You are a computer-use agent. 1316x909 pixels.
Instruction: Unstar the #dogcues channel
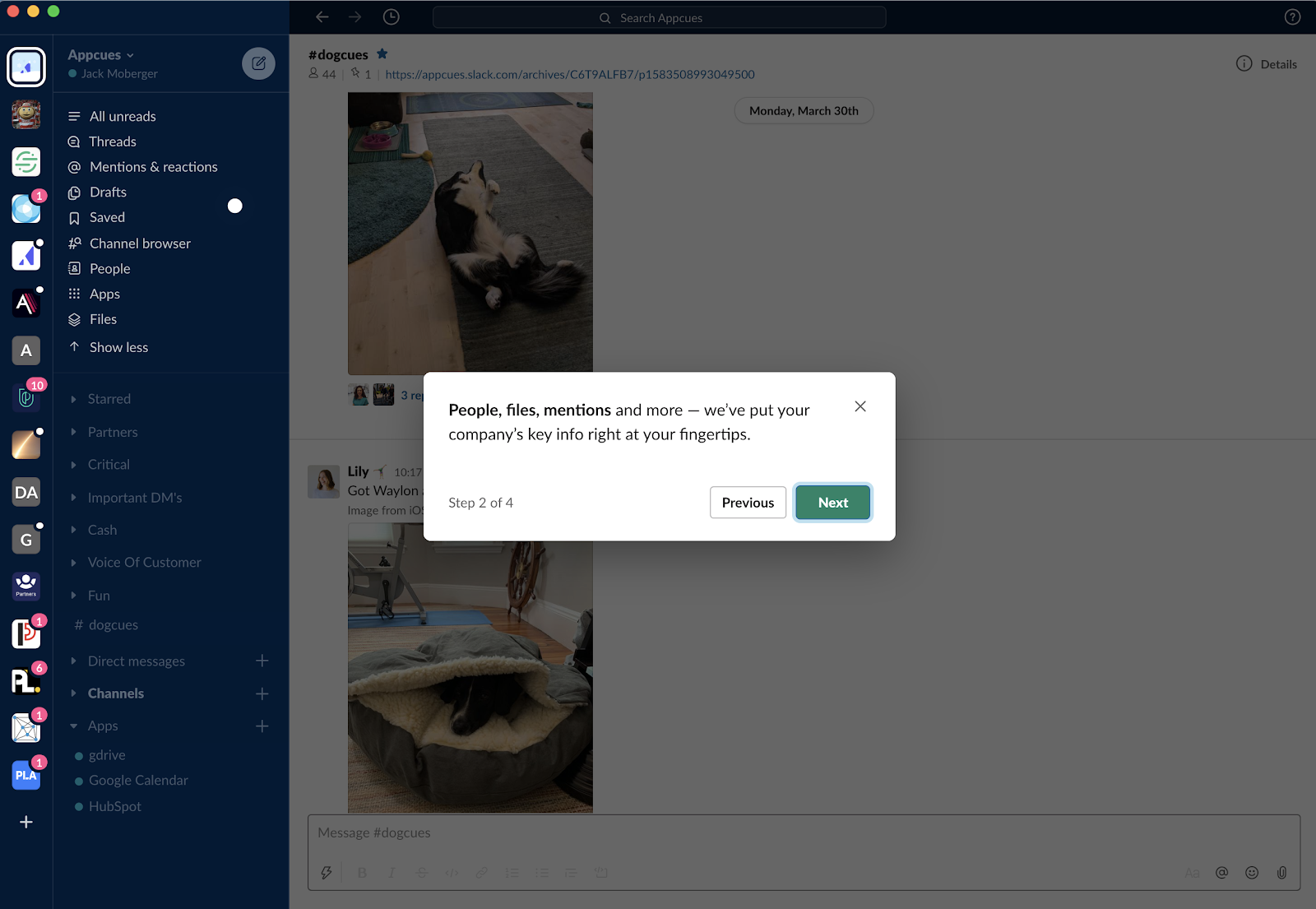tap(382, 53)
